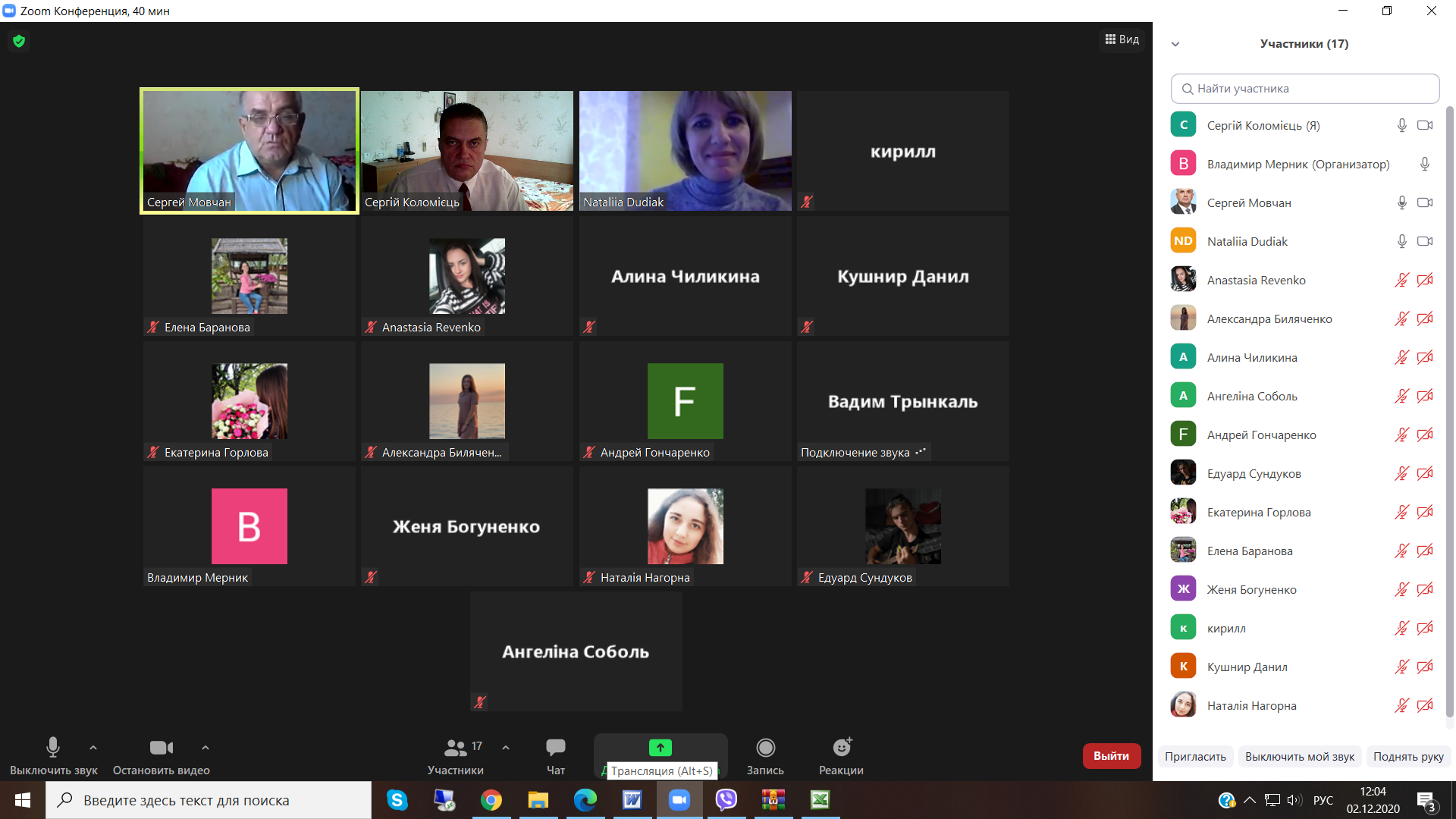Click the green encryption shield icon
Image resolution: width=1456 pixels, height=819 pixels.
point(19,41)
